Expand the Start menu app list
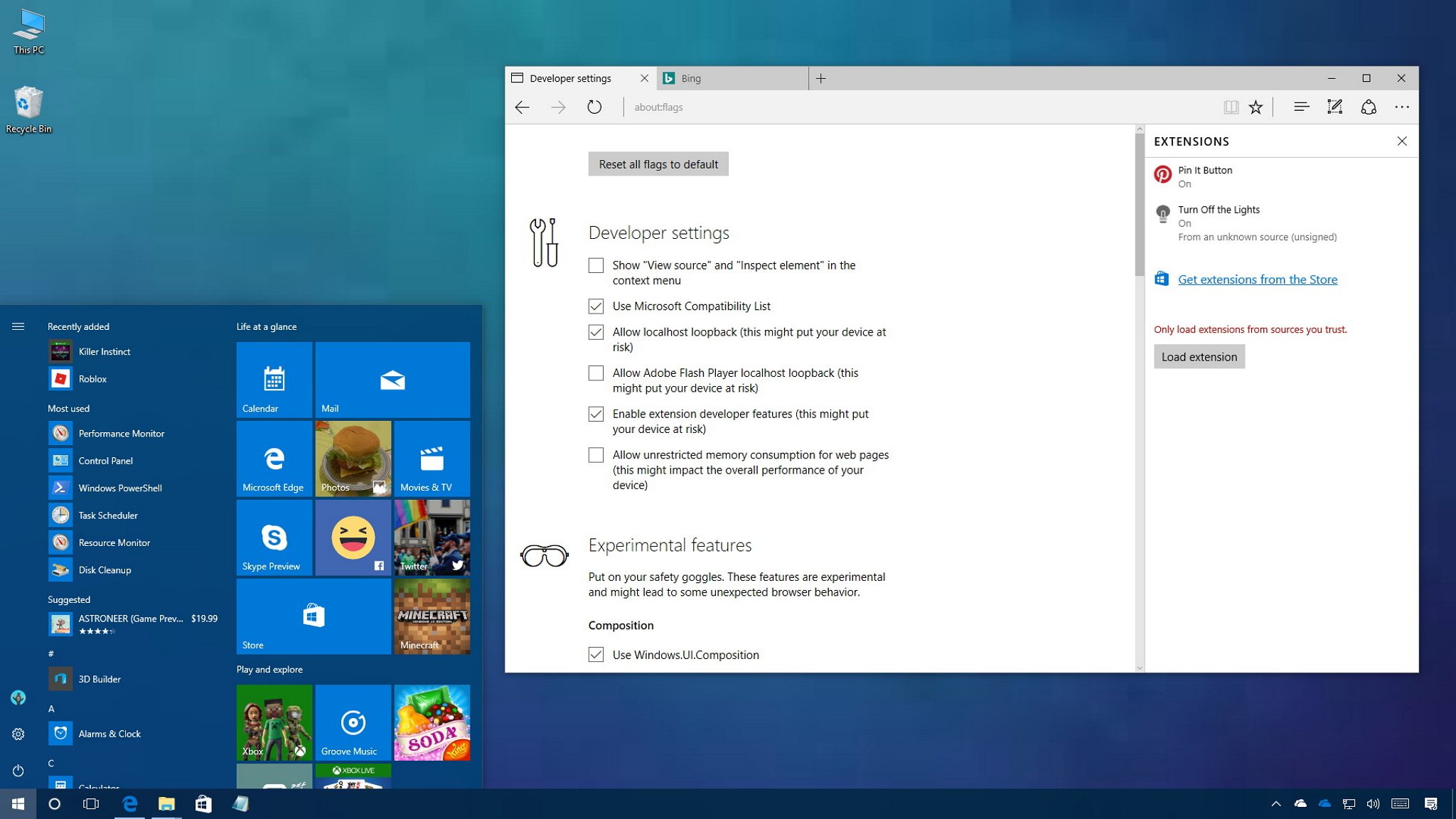1456x819 pixels. 16,325
